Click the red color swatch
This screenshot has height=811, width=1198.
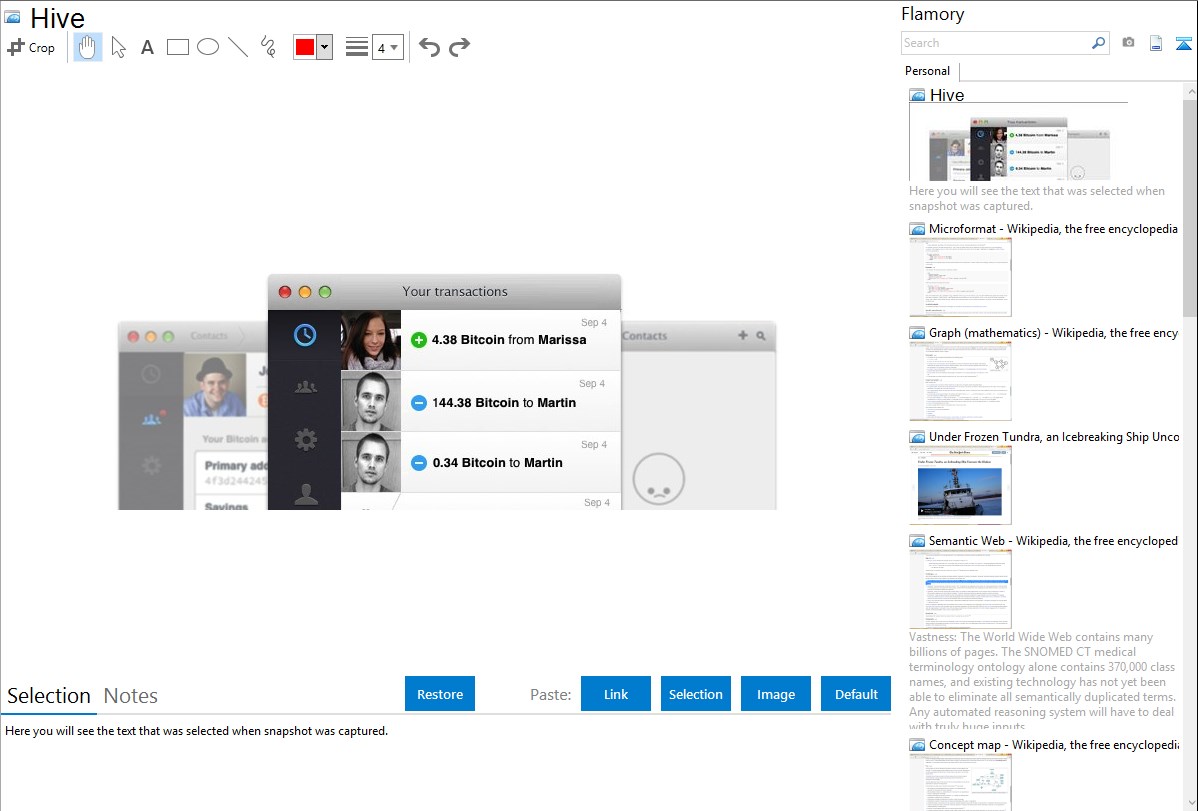[305, 47]
